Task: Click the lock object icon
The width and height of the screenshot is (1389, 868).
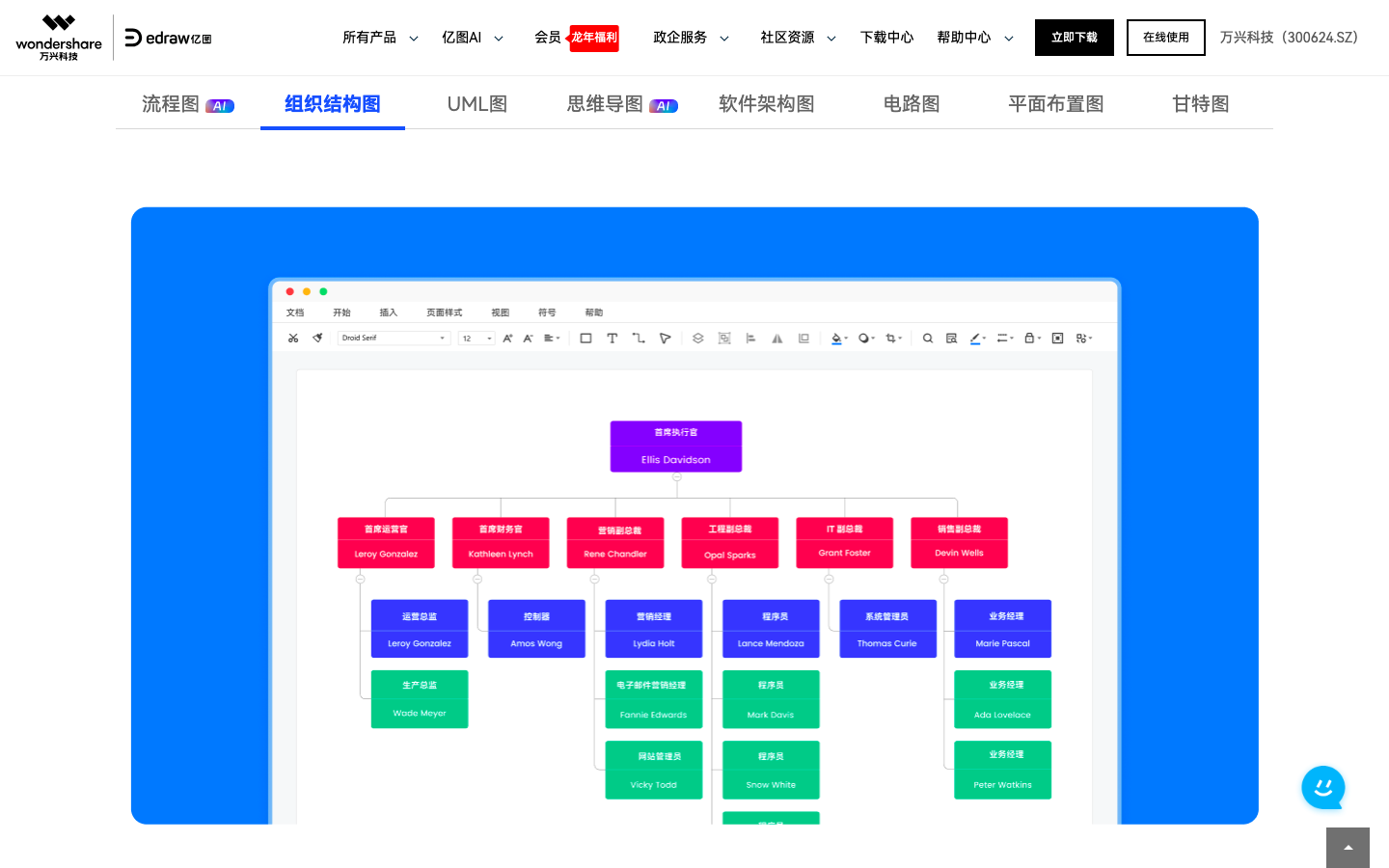Action: [1029, 338]
